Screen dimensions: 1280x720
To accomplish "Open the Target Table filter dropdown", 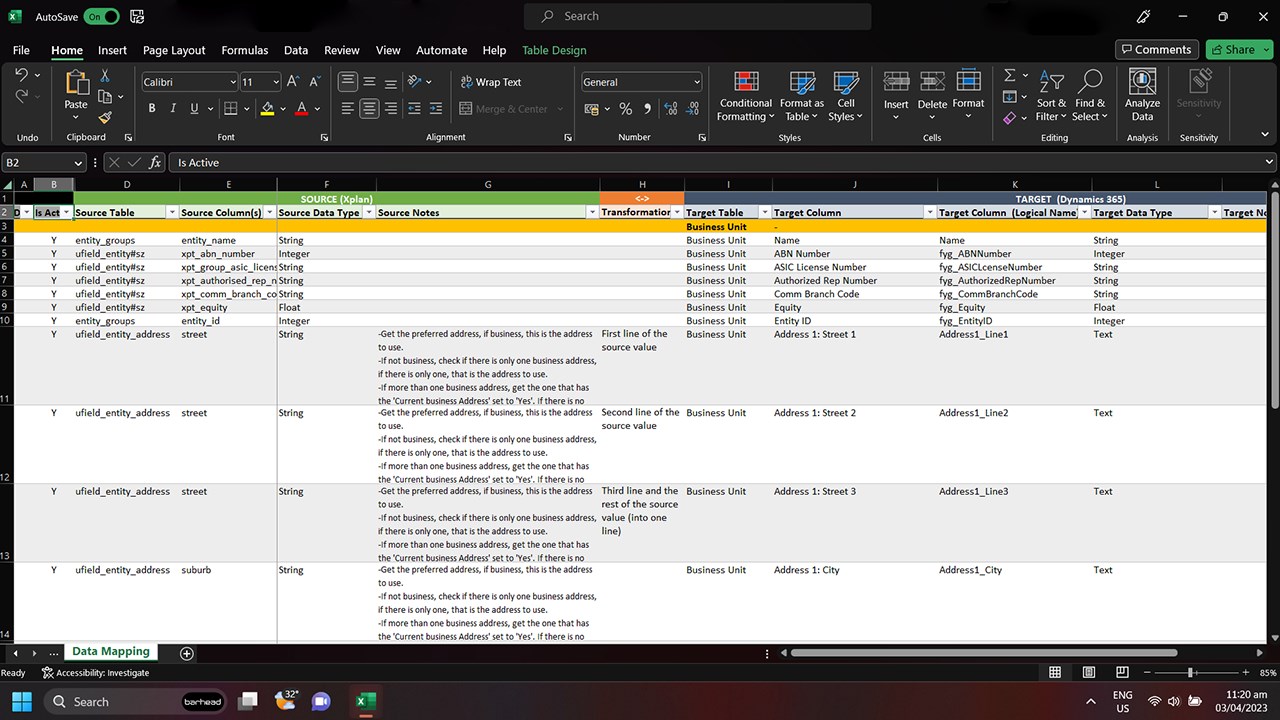I will 764,212.
